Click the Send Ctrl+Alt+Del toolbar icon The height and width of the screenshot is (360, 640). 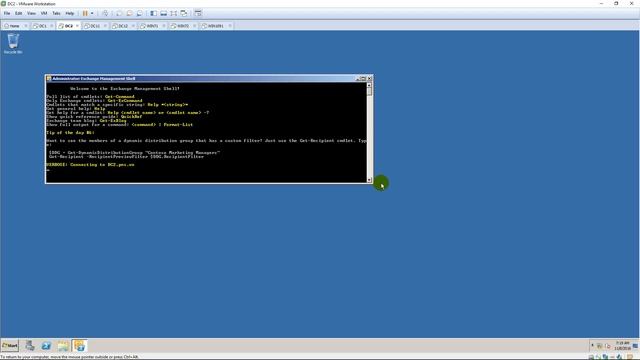[x=105, y=13]
